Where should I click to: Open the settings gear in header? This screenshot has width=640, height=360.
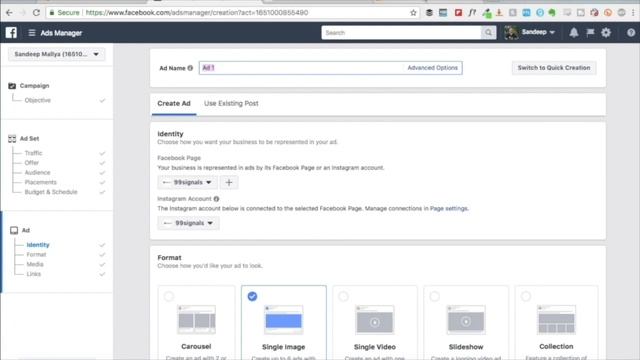(606, 33)
